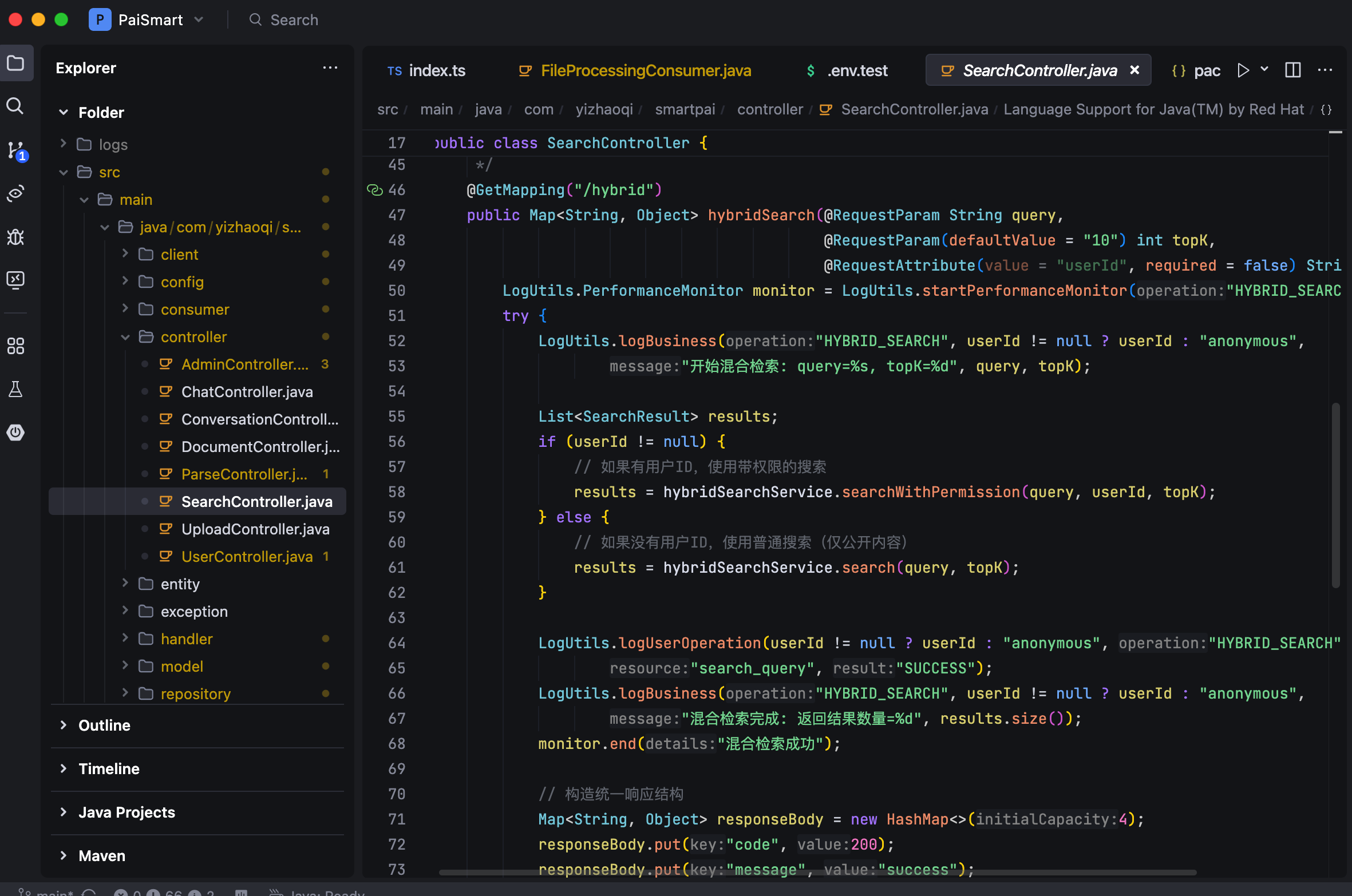Open Explorer panel more actions ellipsis
The height and width of the screenshot is (896, 1352).
330,68
